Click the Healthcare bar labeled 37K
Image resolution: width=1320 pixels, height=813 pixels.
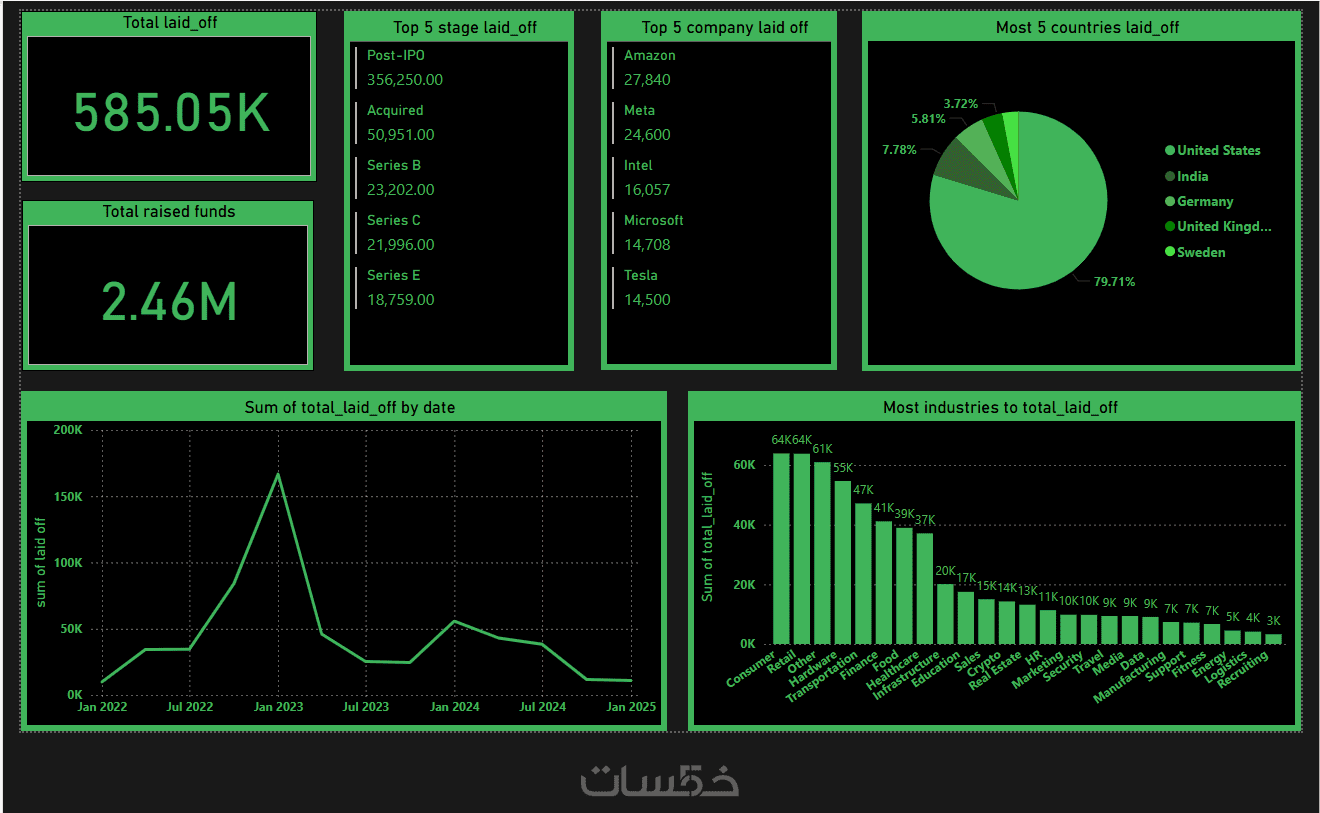point(924,589)
